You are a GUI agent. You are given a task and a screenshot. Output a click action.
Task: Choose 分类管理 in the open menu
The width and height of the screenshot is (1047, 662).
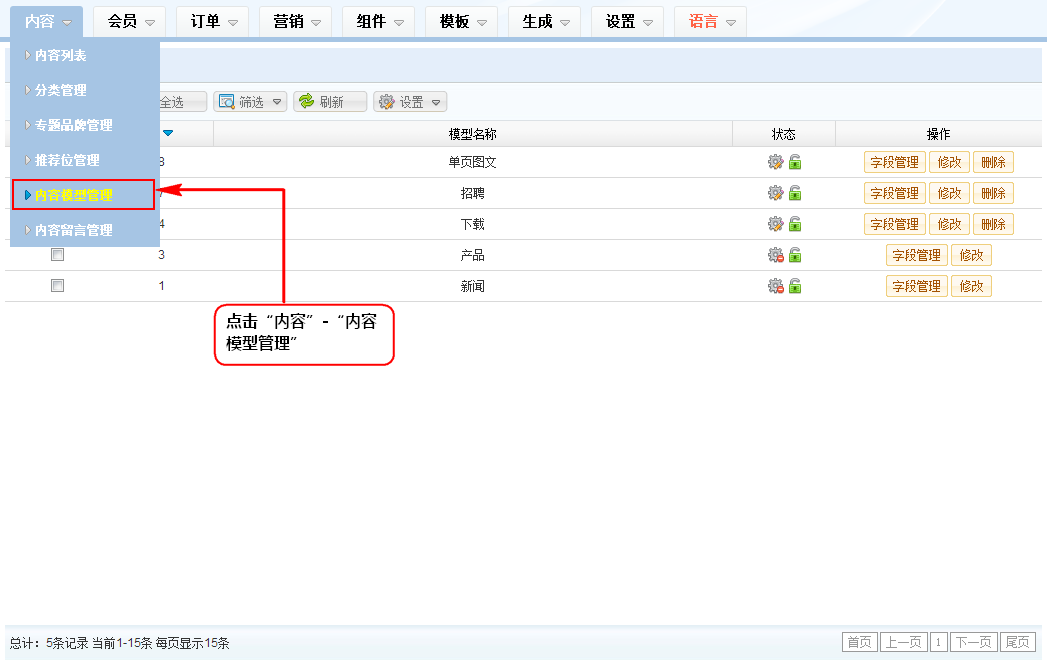click(x=61, y=90)
